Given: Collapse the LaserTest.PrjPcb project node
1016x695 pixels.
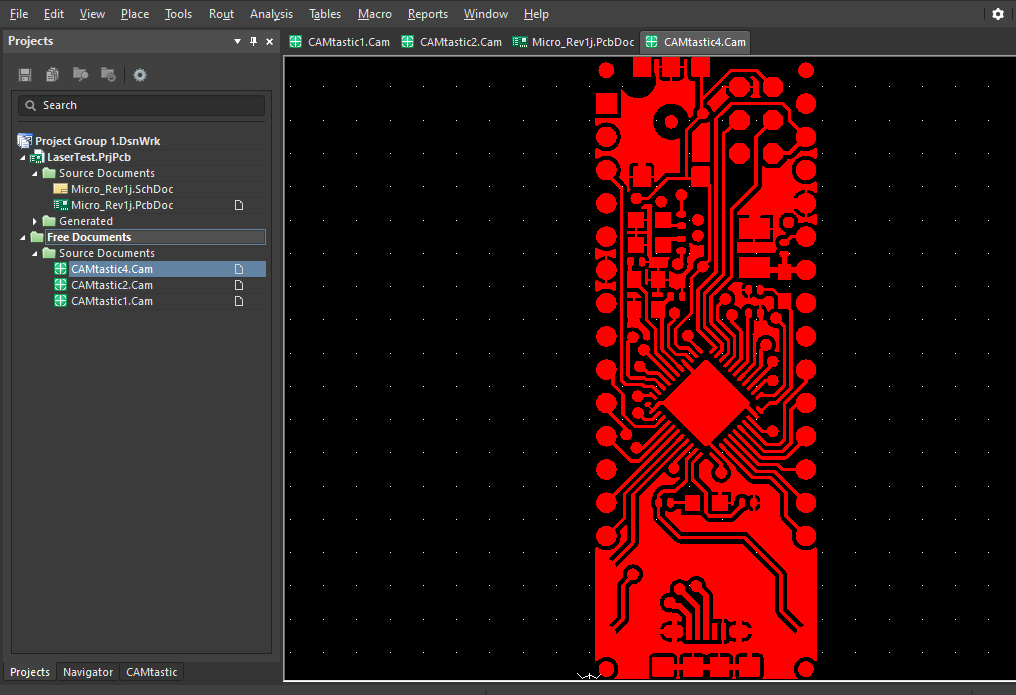Looking at the screenshot, I should pyautogui.click(x=23, y=157).
